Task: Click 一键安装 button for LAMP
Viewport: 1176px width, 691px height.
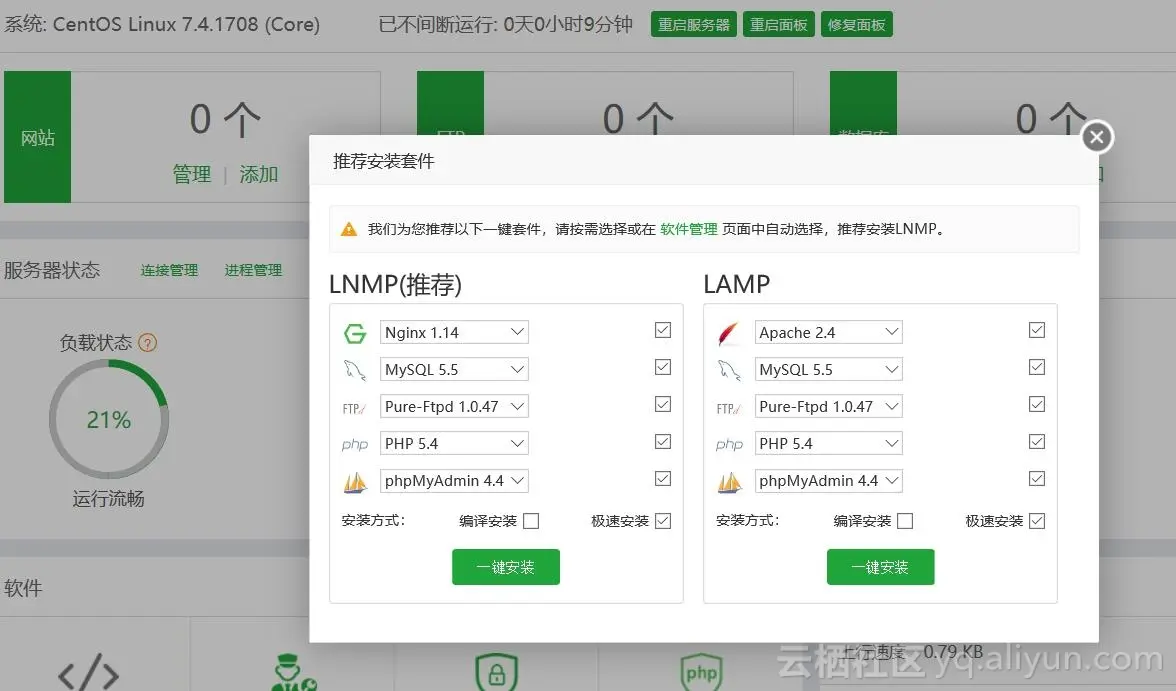Action: tap(880, 566)
